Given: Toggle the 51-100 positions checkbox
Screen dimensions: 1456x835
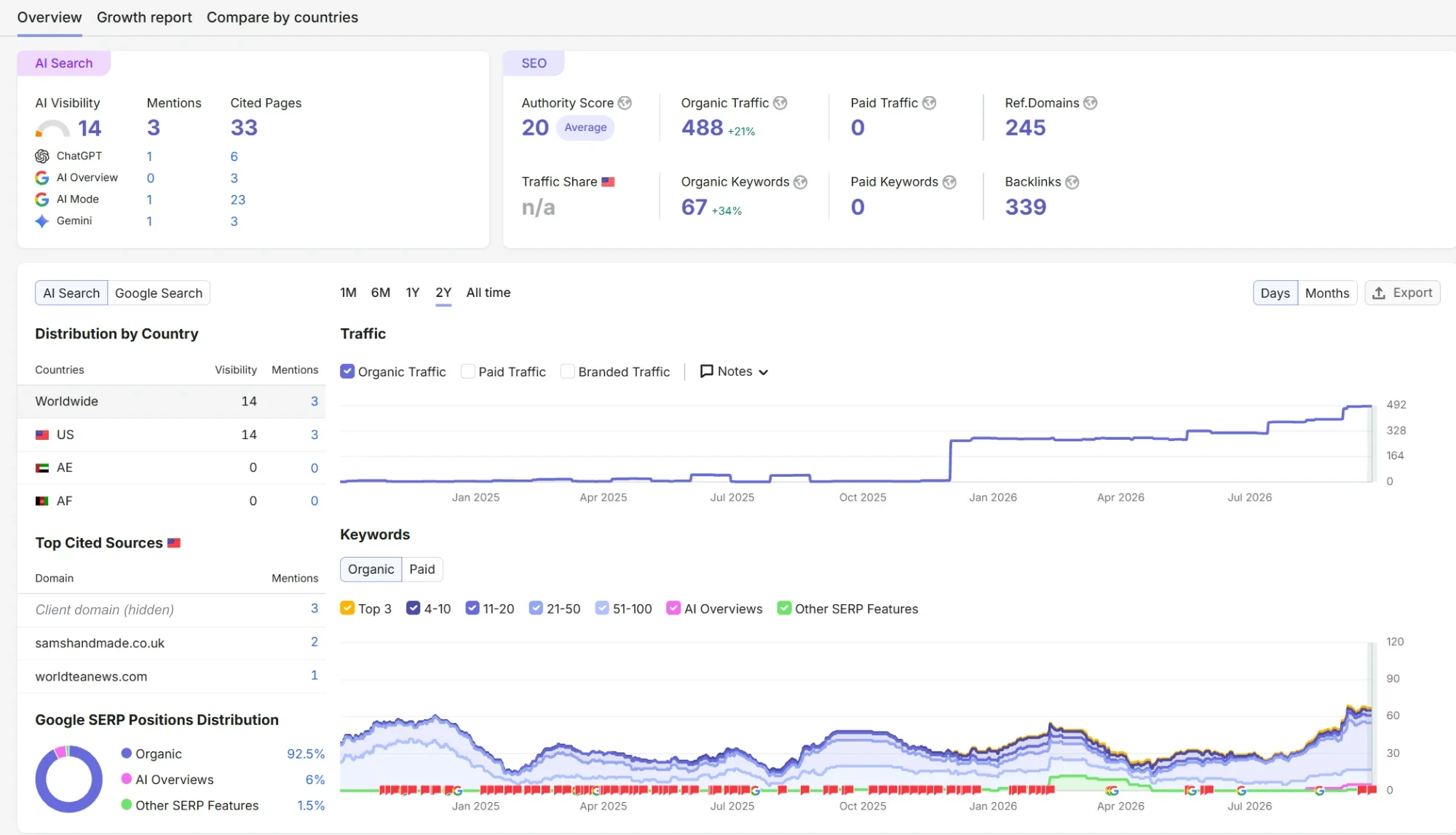Looking at the screenshot, I should [602, 609].
